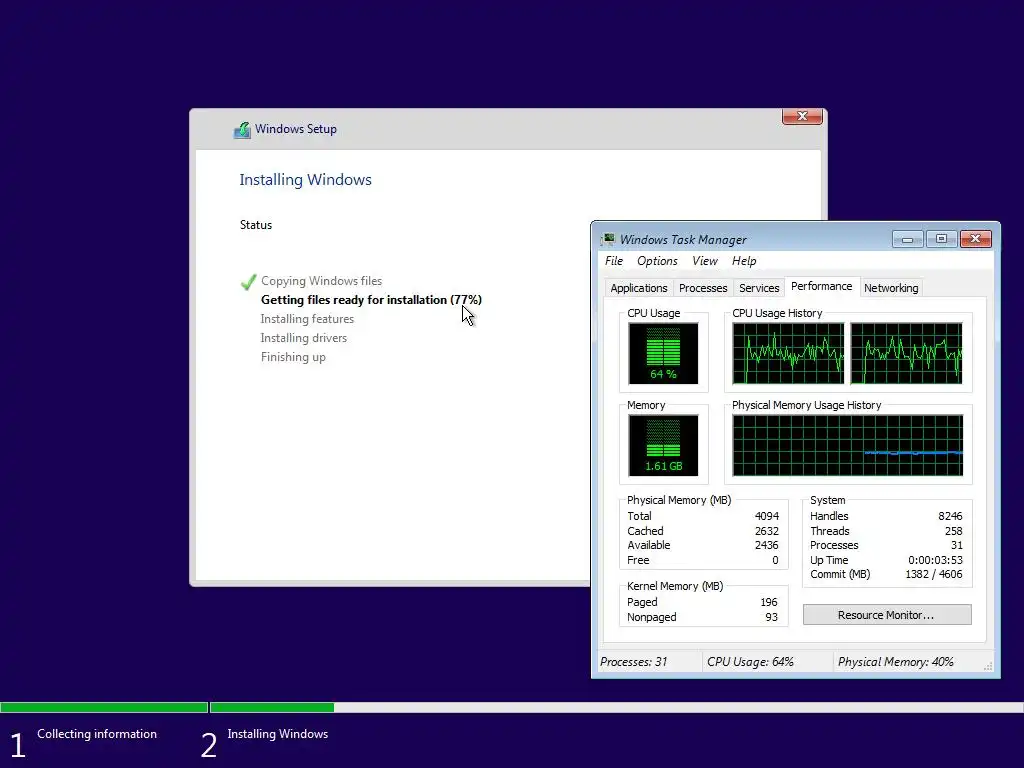Viewport: 1024px width, 768px height.
Task: Click the 'Finishing up' status line
Action: pos(293,357)
